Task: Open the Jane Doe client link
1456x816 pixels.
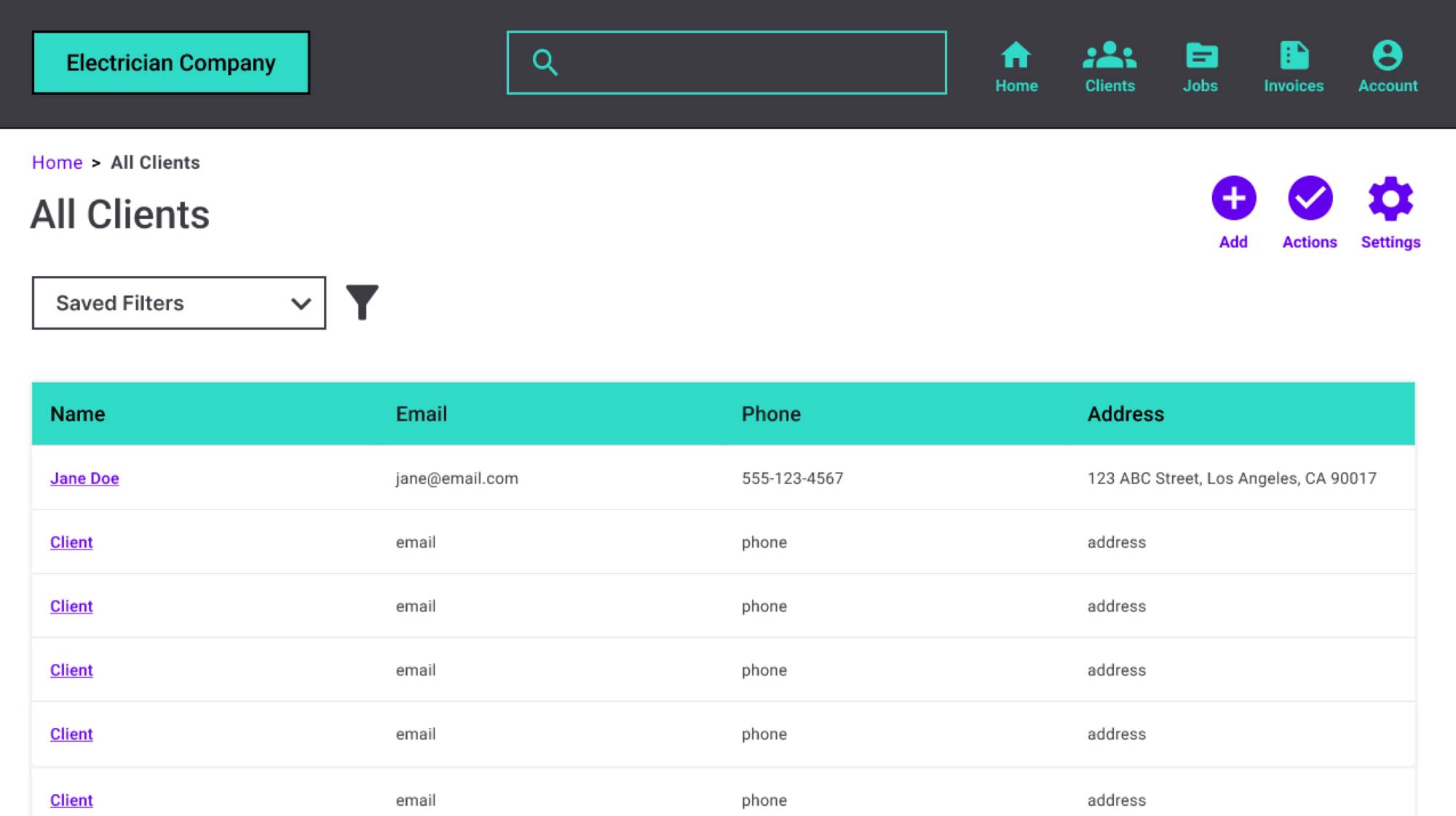Action: (x=84, y=478)
